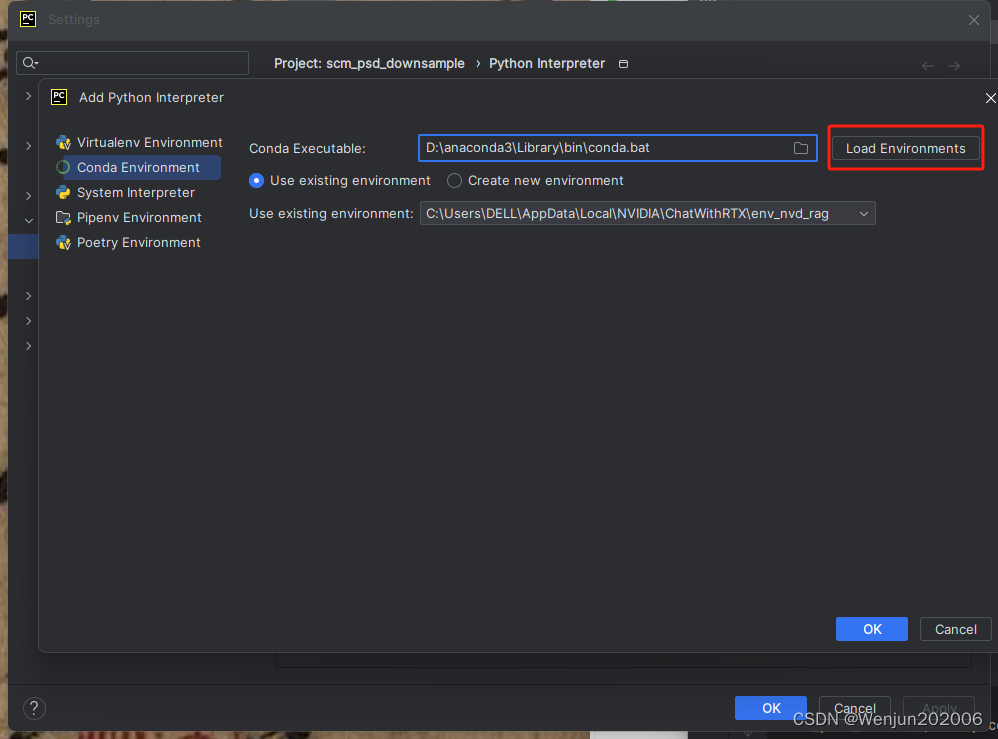This screenshot has height=739, width=998.
Task: Click the Project: scm_psd_downsample breadcrumb
Action: tap(369, 63)
